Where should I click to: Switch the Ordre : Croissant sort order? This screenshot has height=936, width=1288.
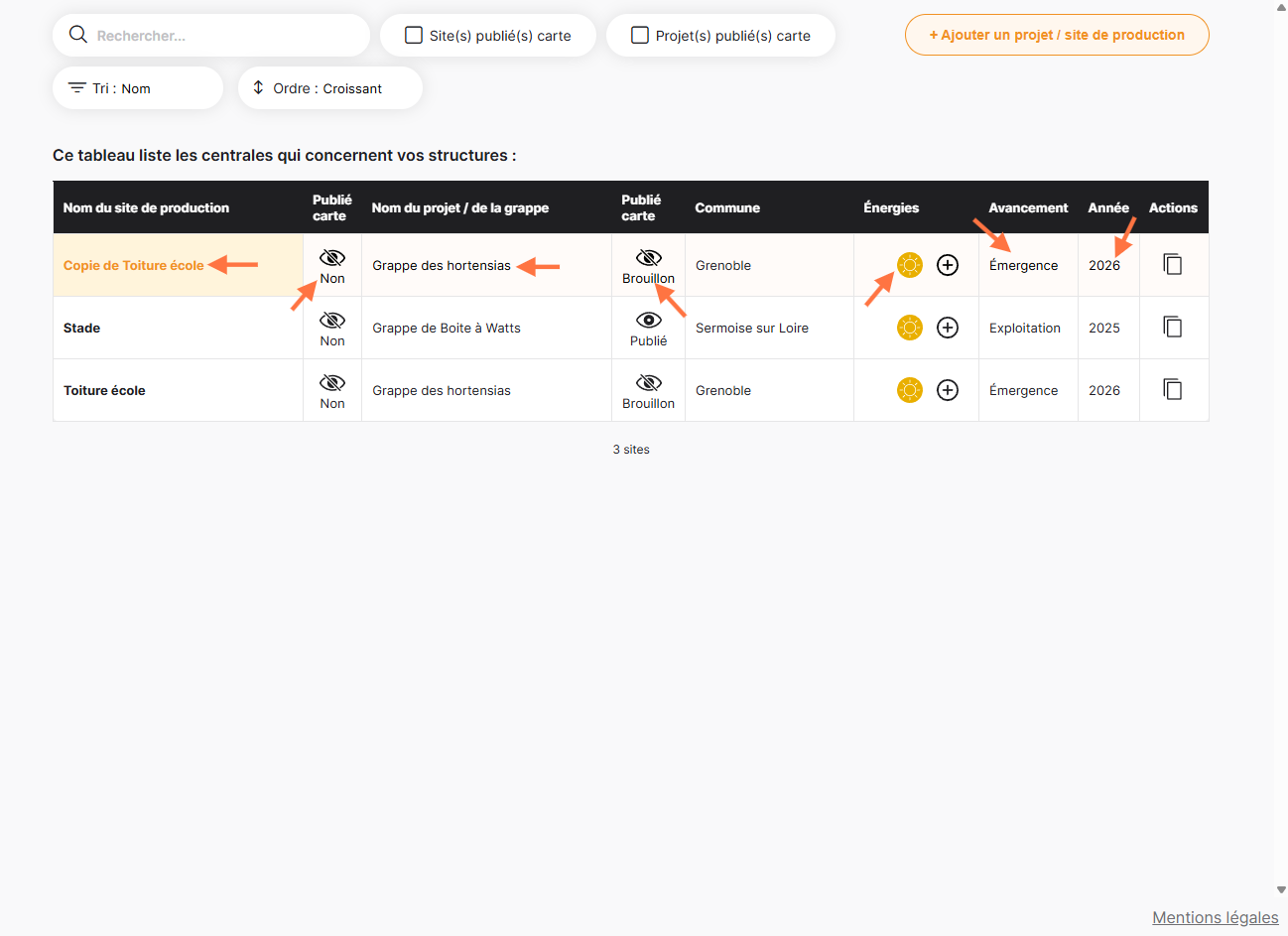(330, 88)
